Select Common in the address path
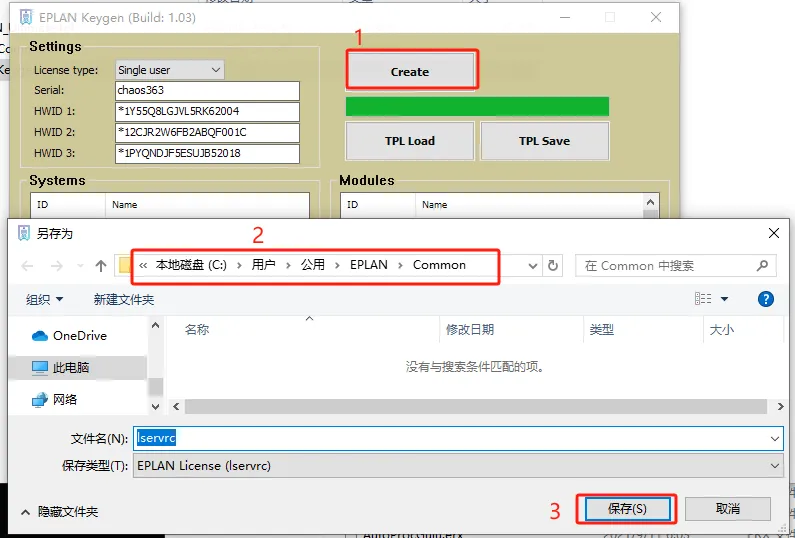This screenshot has width=795, height=538. coord(439,265)
